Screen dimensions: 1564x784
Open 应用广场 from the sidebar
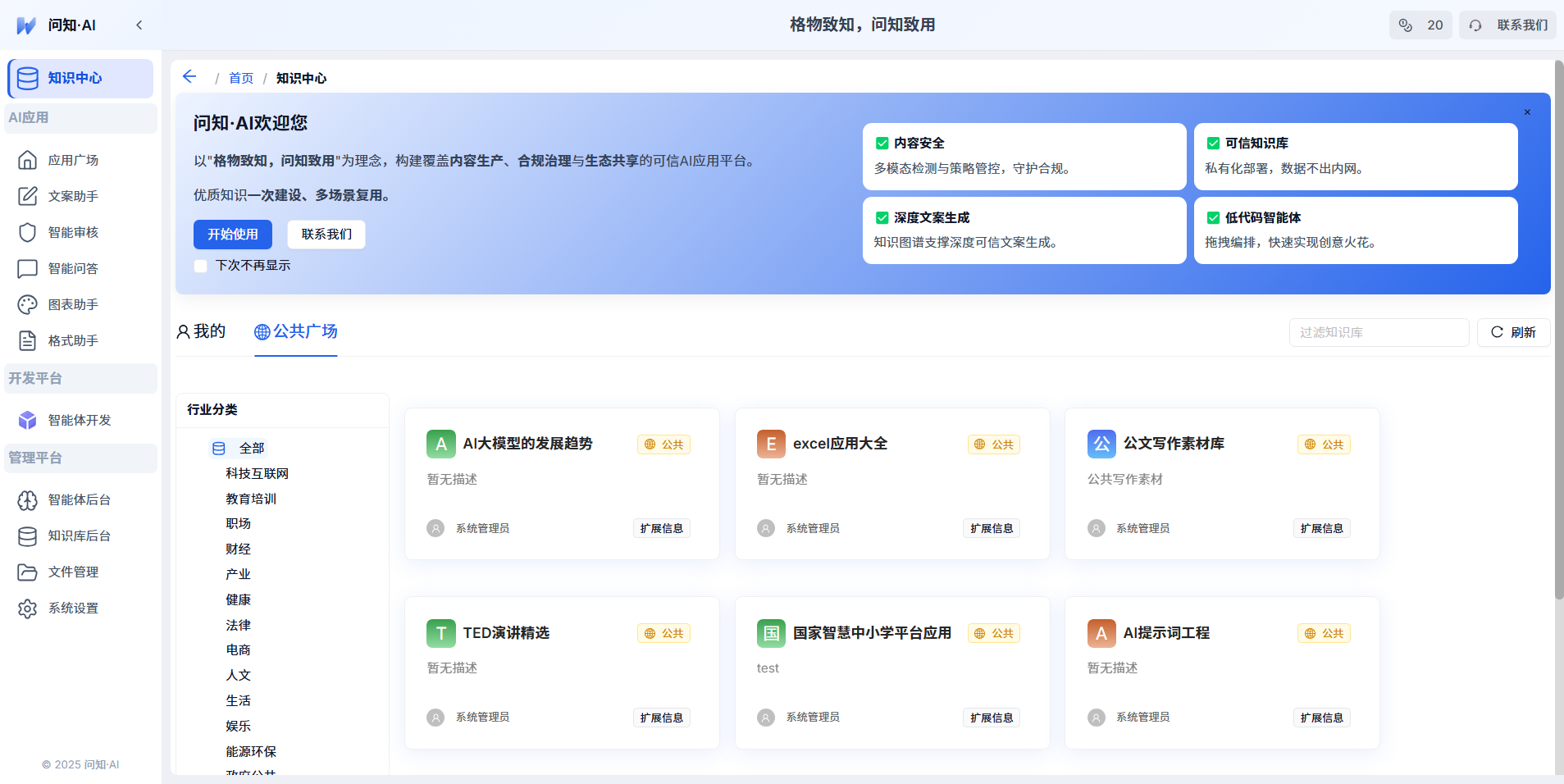(73, 159)
